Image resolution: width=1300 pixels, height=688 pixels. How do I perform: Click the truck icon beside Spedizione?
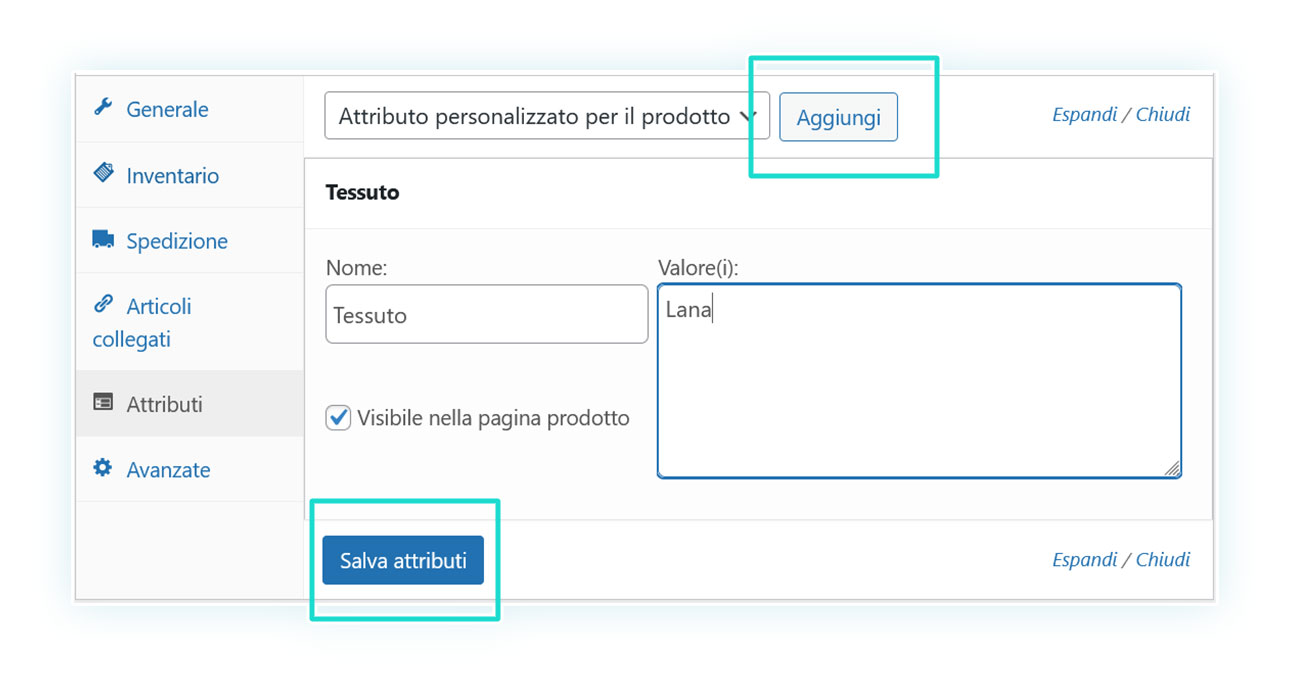103,239
